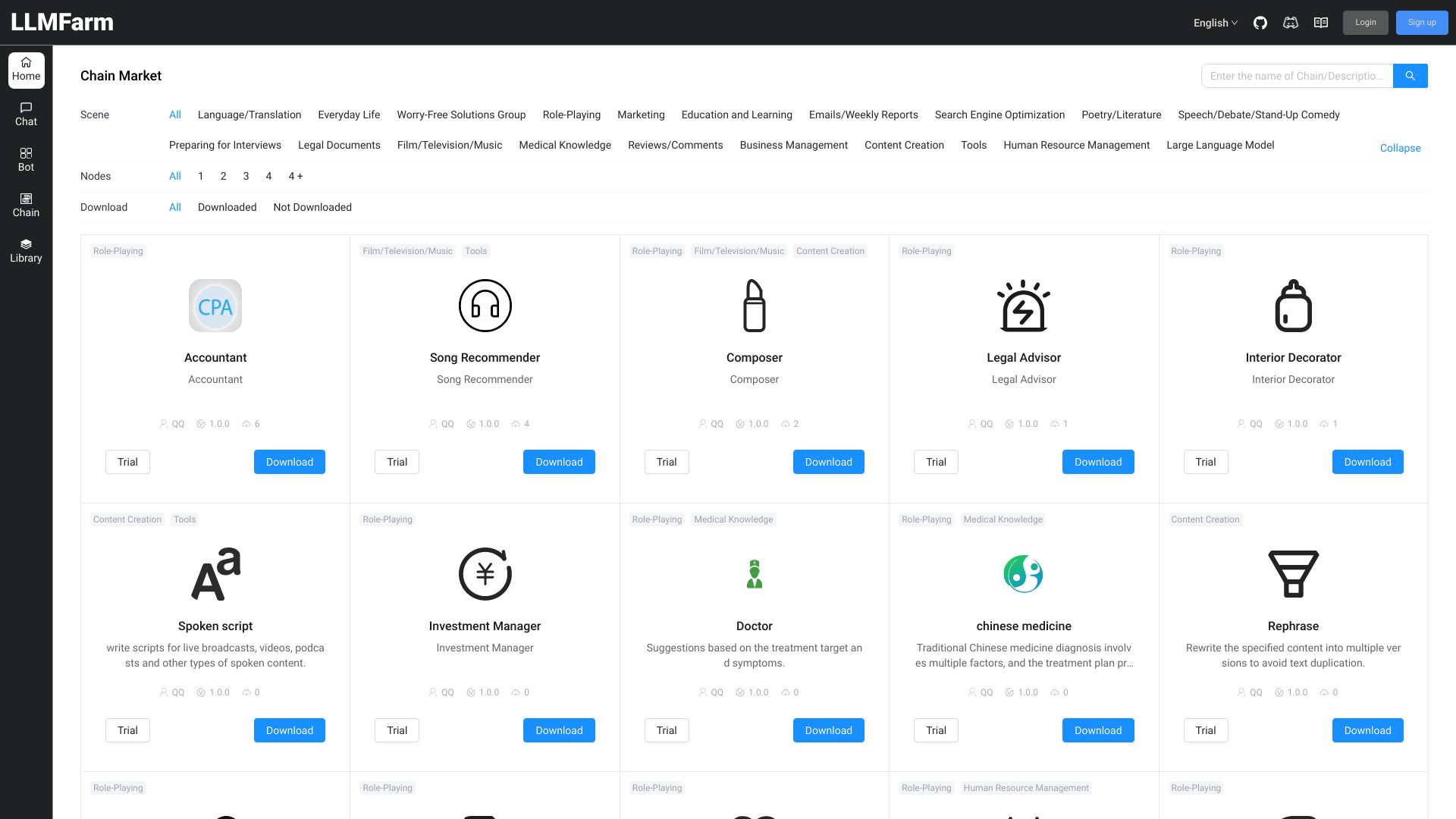Click Login in the top bar
The width and height of the screenshot is (1456, 819).
coord(1365,23)
